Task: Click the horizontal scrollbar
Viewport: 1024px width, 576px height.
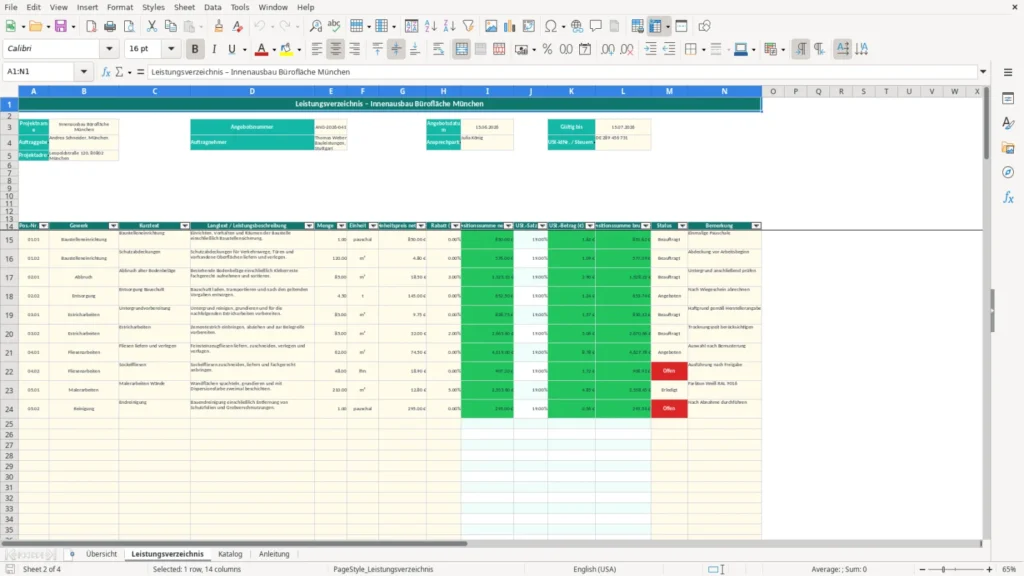Action: pyautogui.click(x=234, y=543)
